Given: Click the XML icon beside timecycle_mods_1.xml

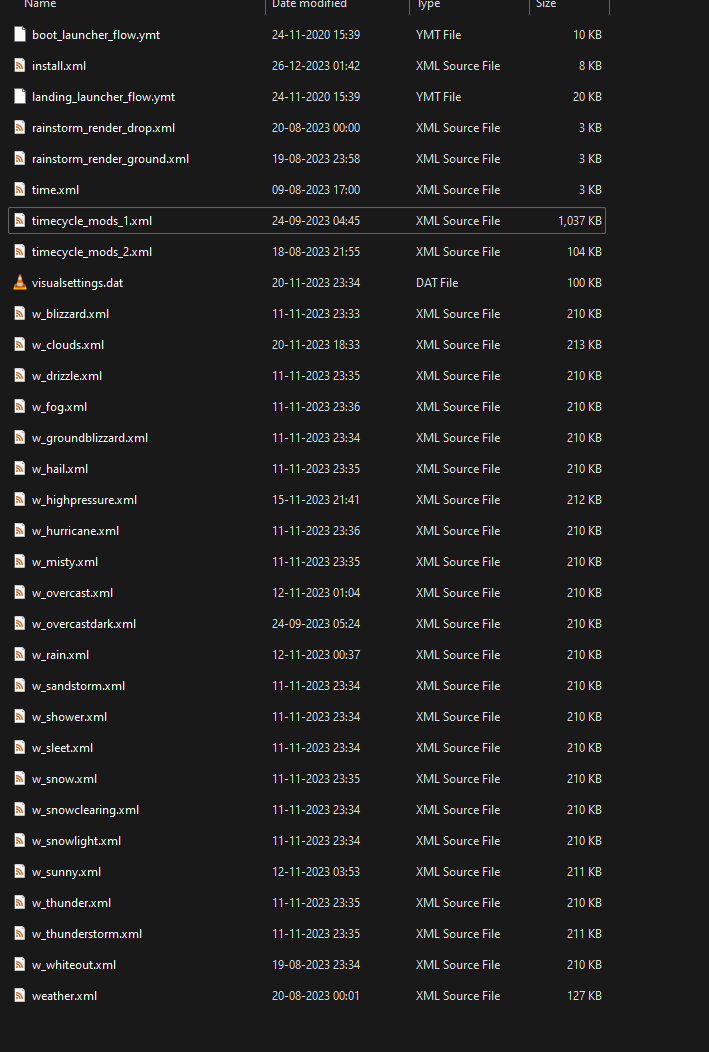Looking at the screenshot, I should [x=20, y=221].
